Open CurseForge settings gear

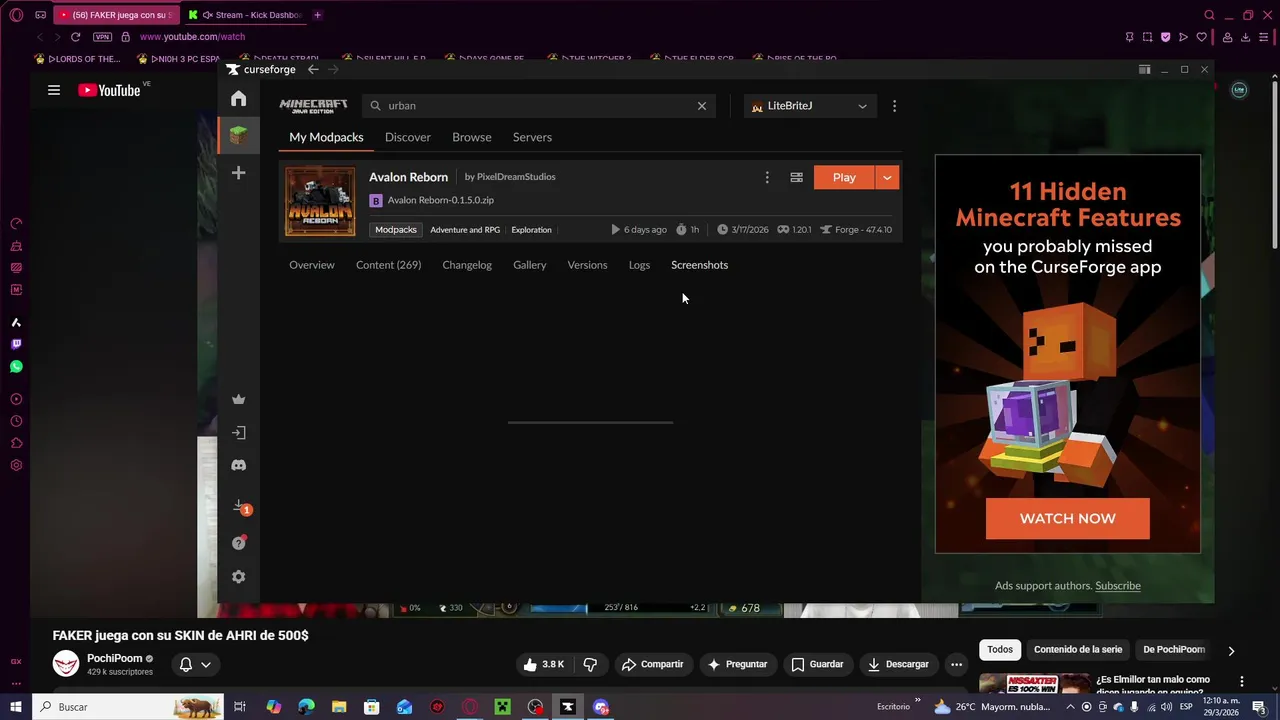coord(238,577)
